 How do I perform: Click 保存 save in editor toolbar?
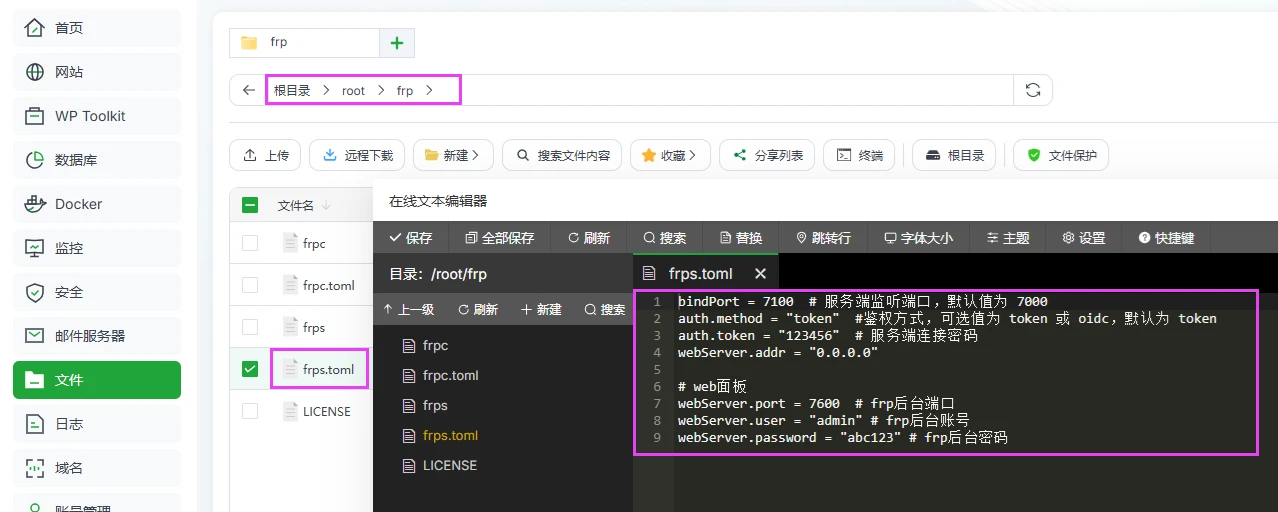pyautogui.click(x=410, y=238)
